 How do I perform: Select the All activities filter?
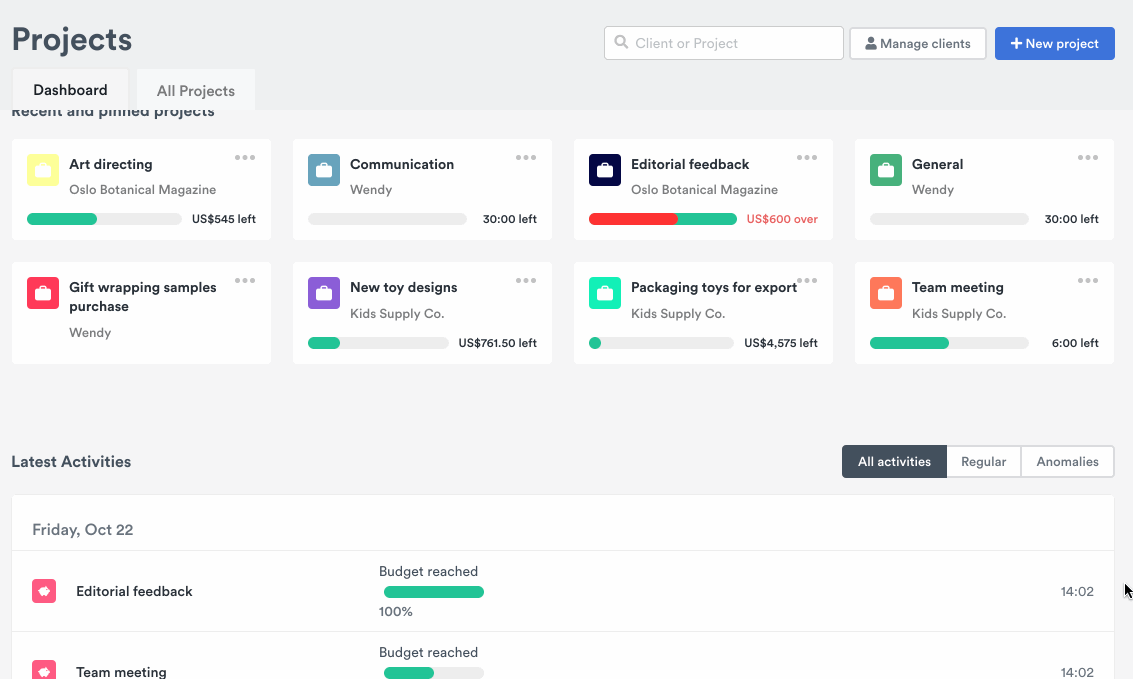(x=893, y=461)
